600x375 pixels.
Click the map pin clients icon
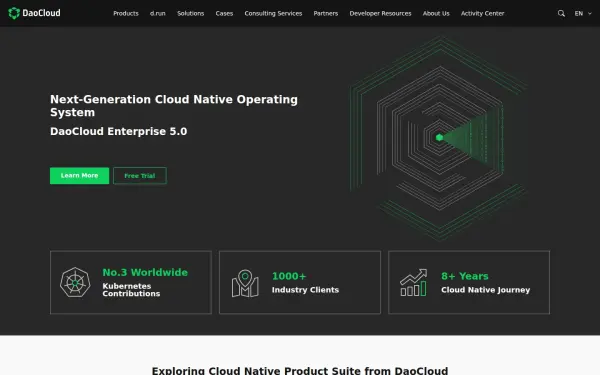[x=245, y=283]
